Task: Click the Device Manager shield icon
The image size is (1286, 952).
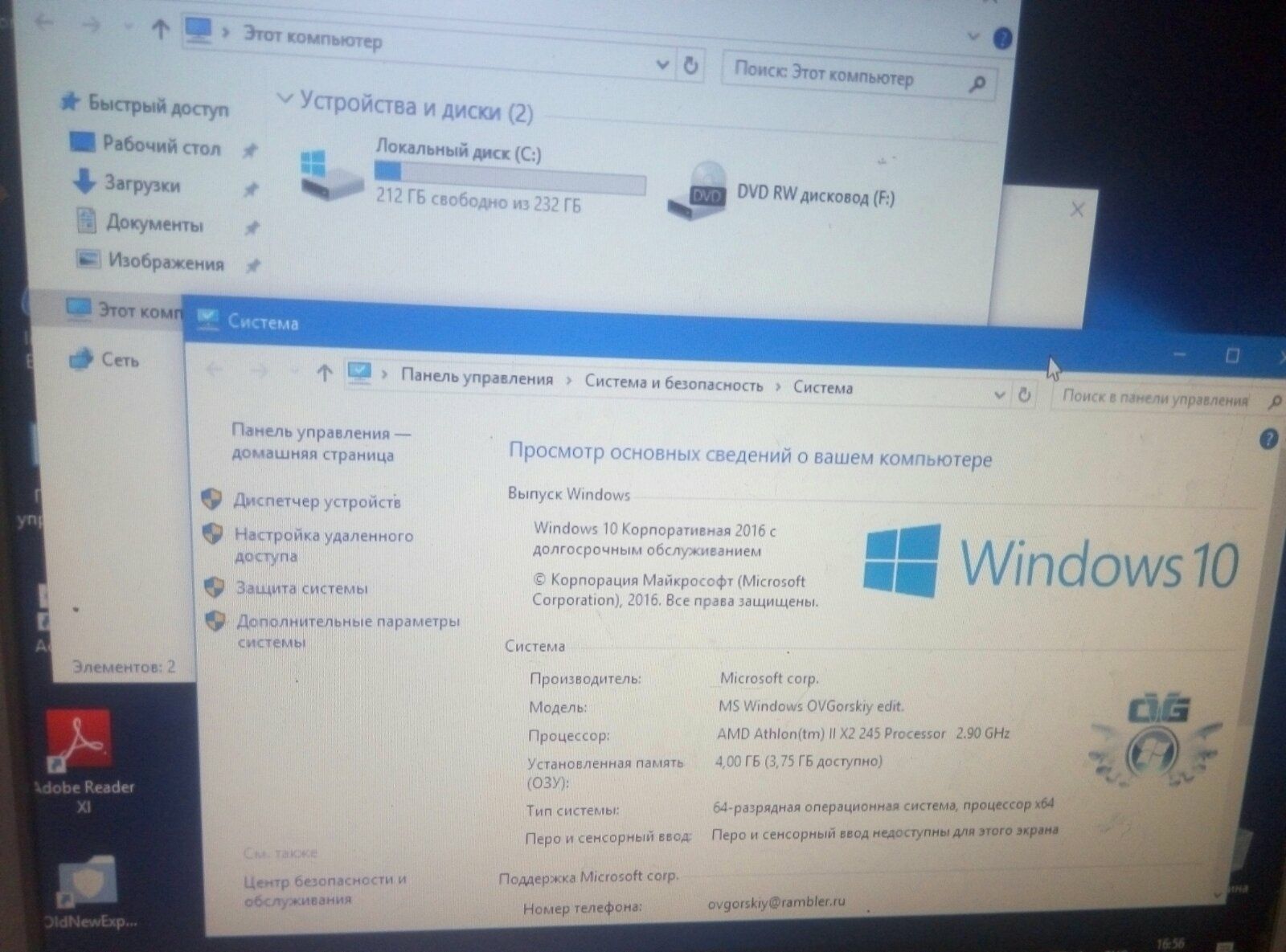Action: point(211,500)
